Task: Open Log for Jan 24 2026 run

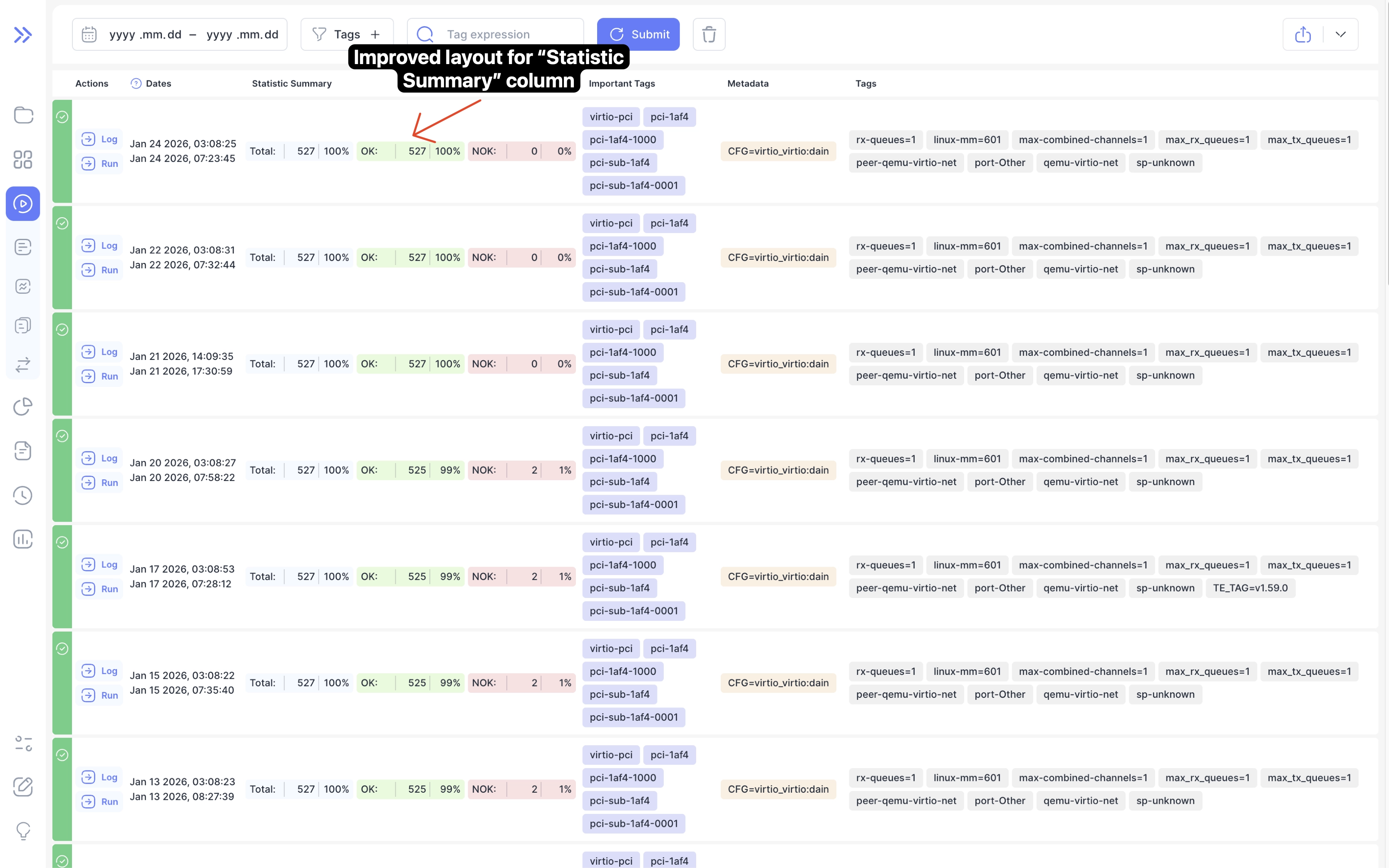Action: click(100, 139)
